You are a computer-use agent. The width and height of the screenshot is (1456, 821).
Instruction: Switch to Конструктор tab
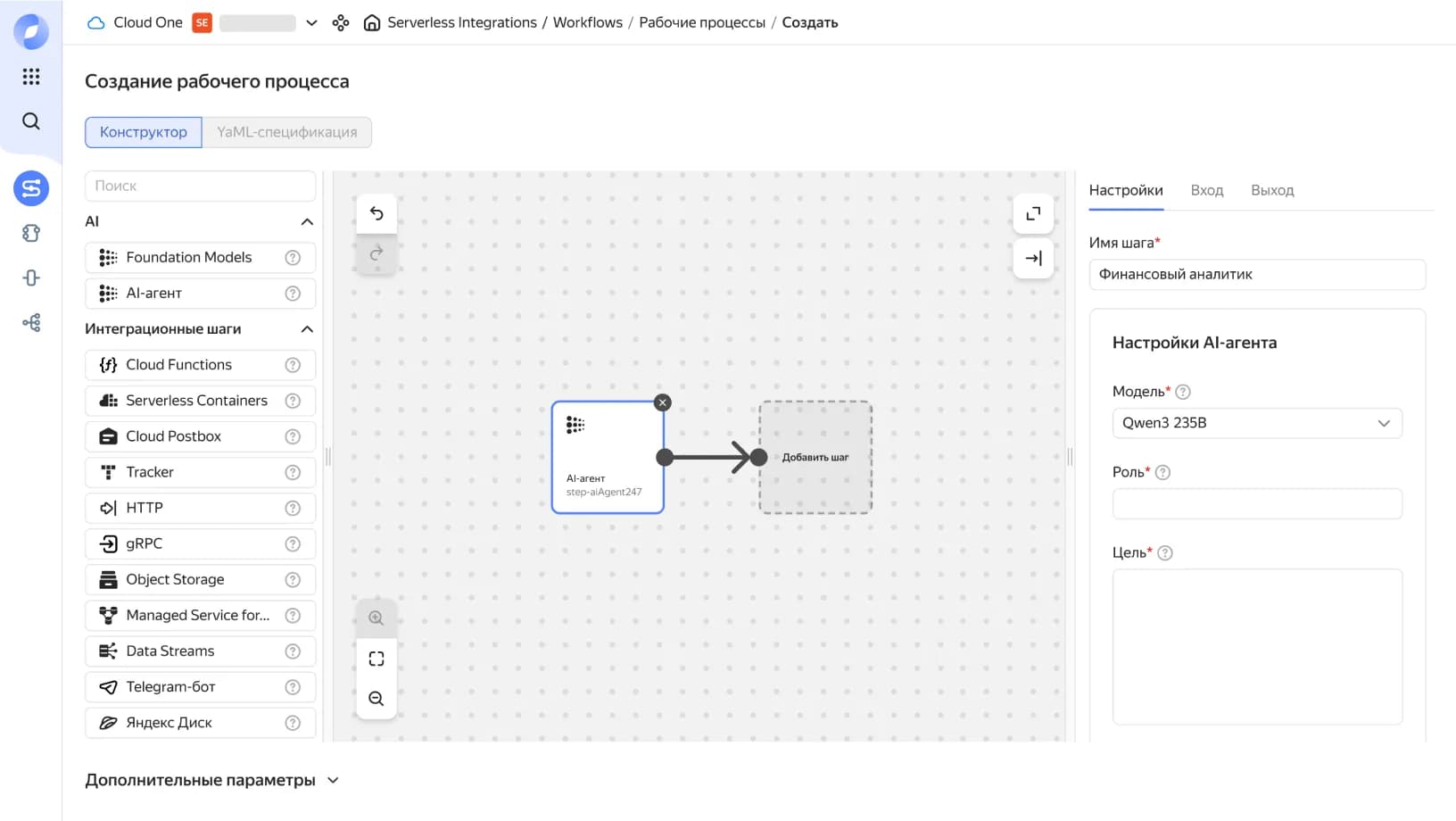144,132
